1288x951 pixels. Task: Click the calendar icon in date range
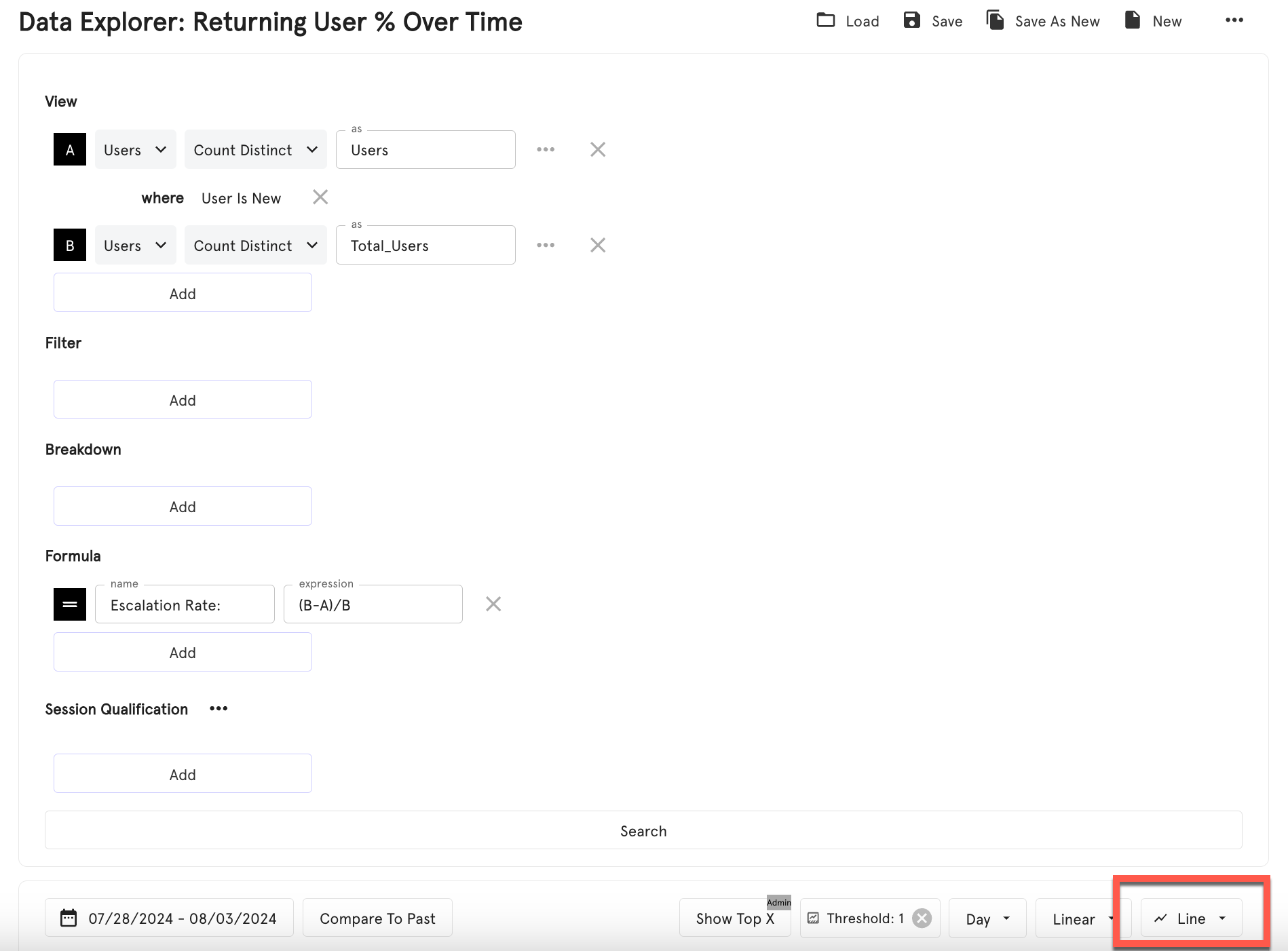click(69, 918)
